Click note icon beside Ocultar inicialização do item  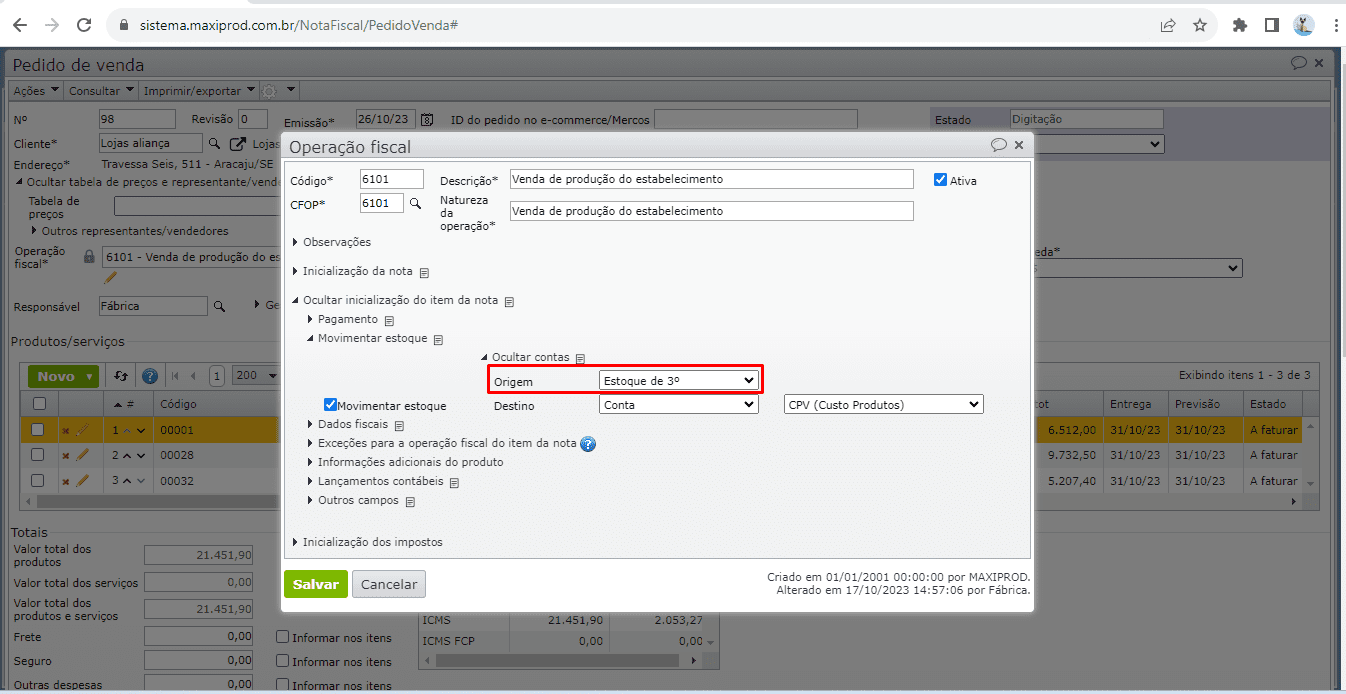coord(509,301)
